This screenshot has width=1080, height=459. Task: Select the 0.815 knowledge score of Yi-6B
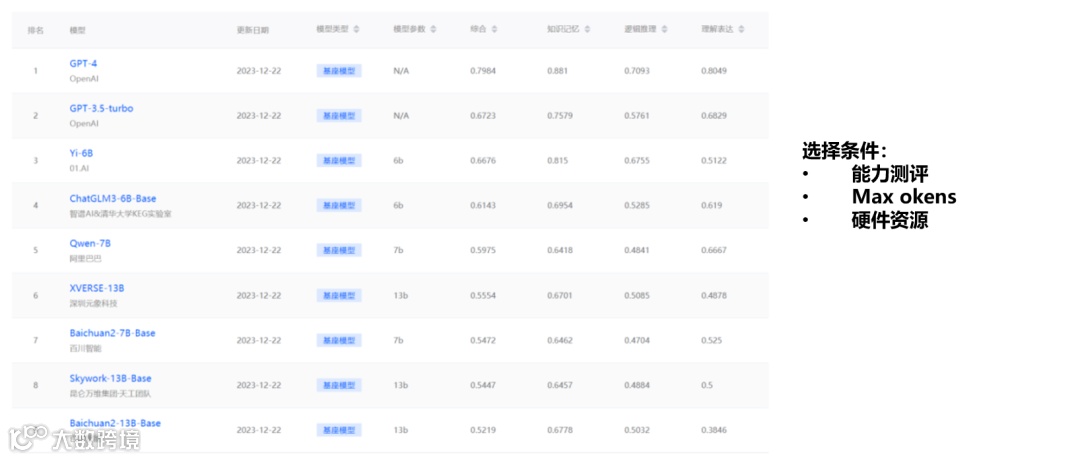coord(557,161)
